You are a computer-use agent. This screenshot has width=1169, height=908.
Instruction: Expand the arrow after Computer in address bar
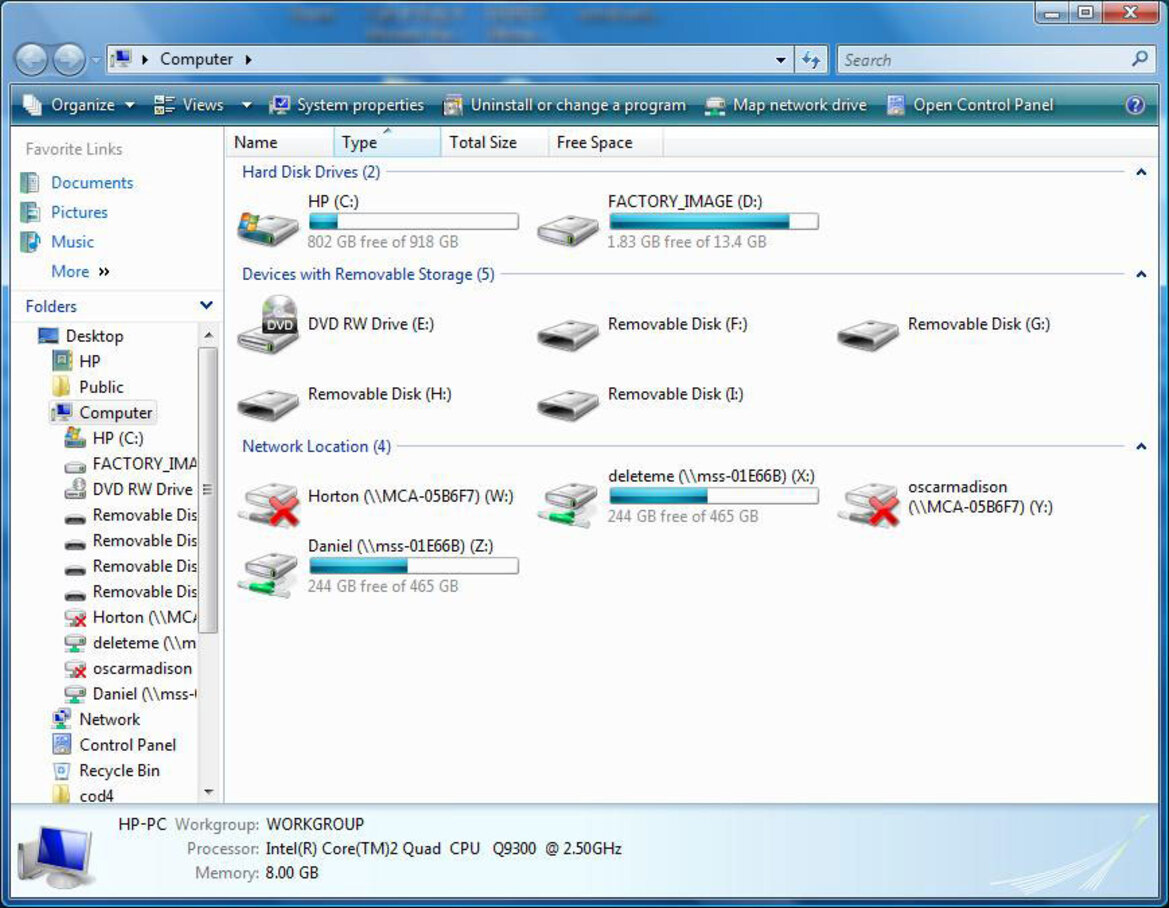pos(248,60)
